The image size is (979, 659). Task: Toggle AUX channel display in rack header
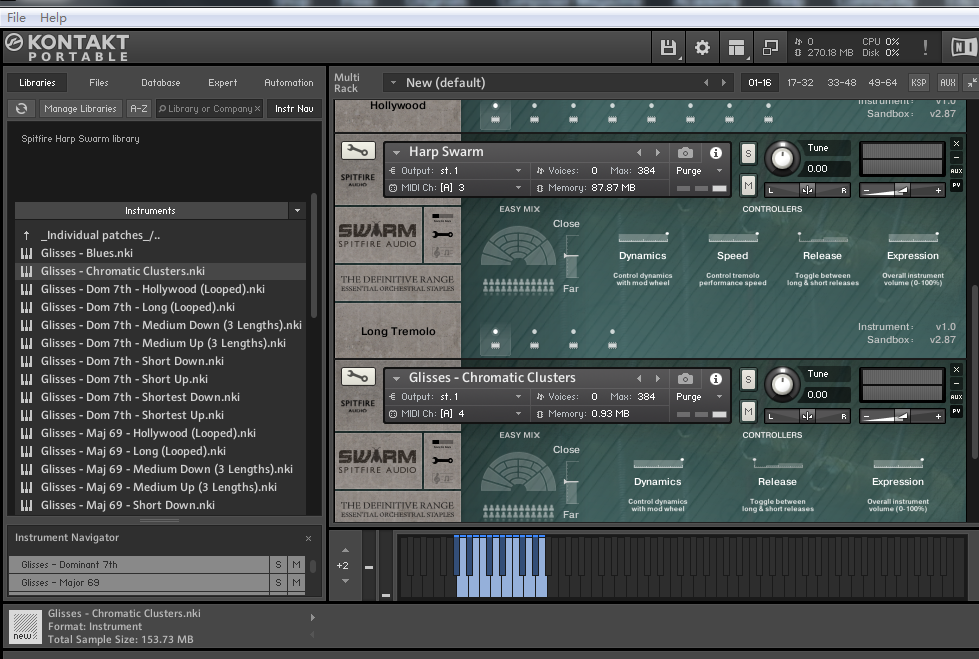click(948, 82)
